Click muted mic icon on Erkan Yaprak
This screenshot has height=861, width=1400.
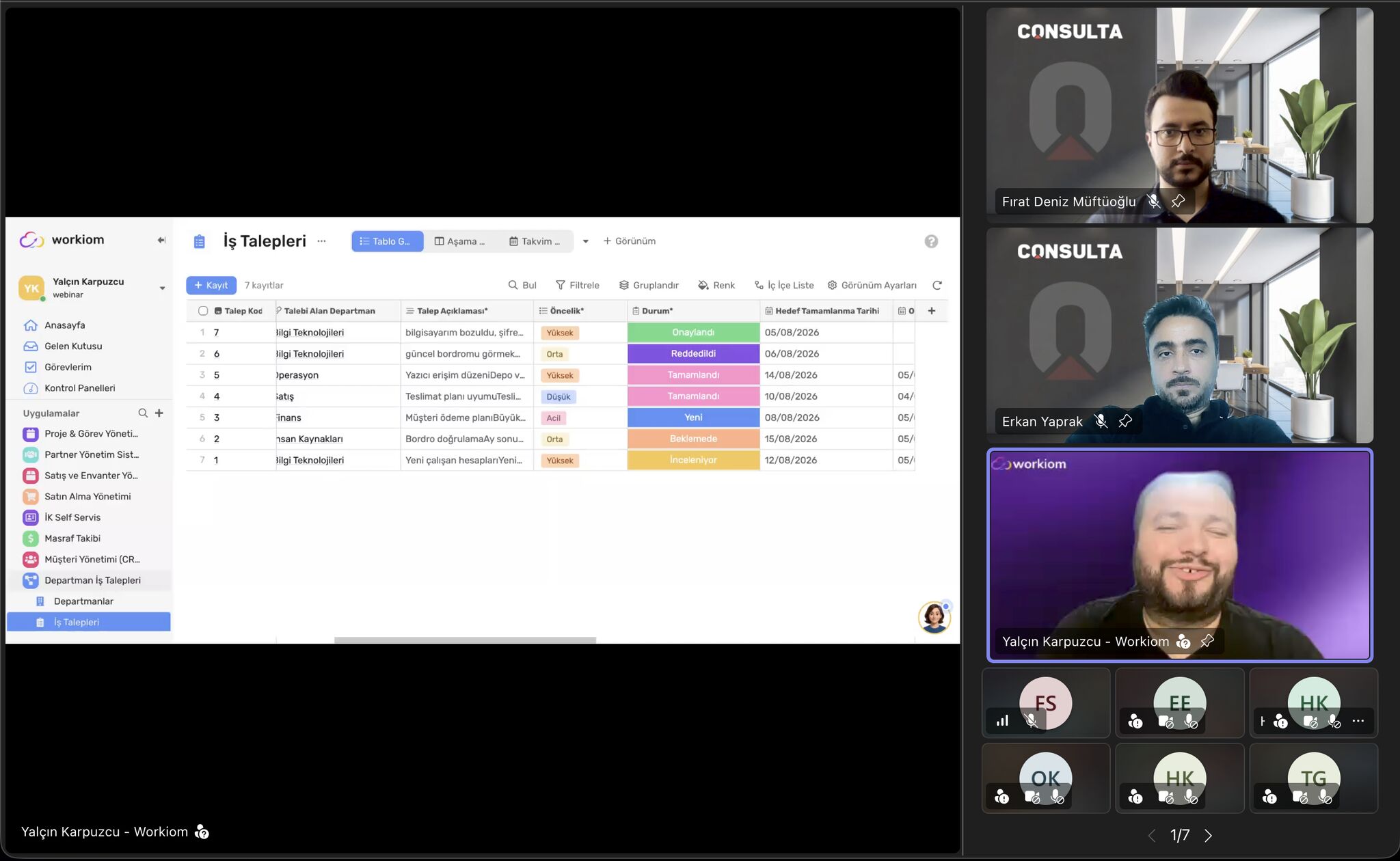coord(1101,421)
